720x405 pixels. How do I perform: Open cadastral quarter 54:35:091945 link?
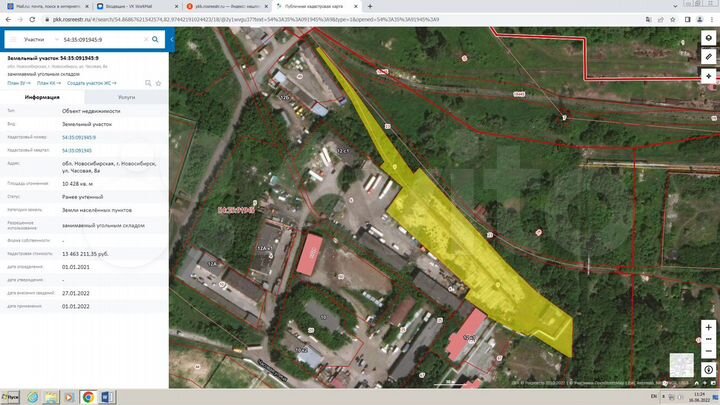(77, 149)
